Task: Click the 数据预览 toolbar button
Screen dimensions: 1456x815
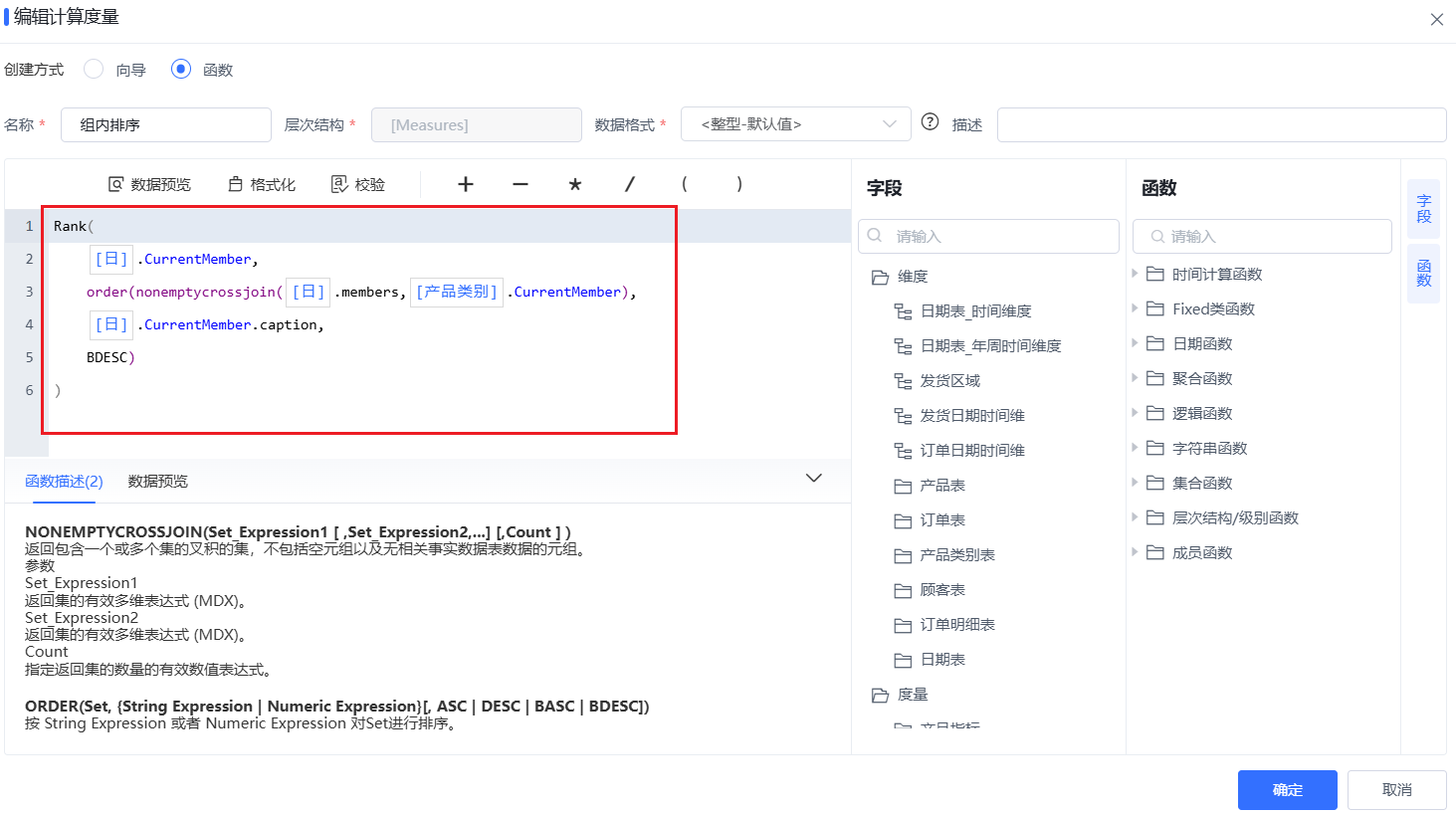Action: pyautogui.click(x=149, y=184)
